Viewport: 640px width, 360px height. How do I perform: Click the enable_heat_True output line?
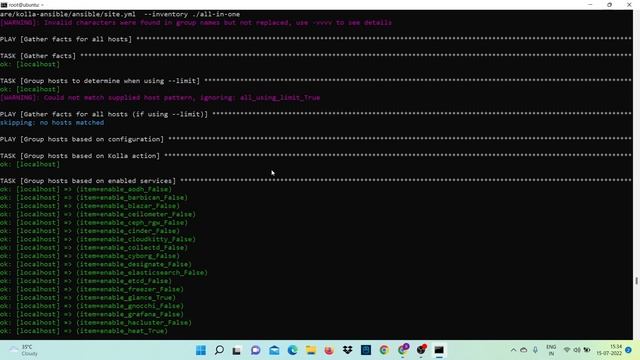(84, 331)
